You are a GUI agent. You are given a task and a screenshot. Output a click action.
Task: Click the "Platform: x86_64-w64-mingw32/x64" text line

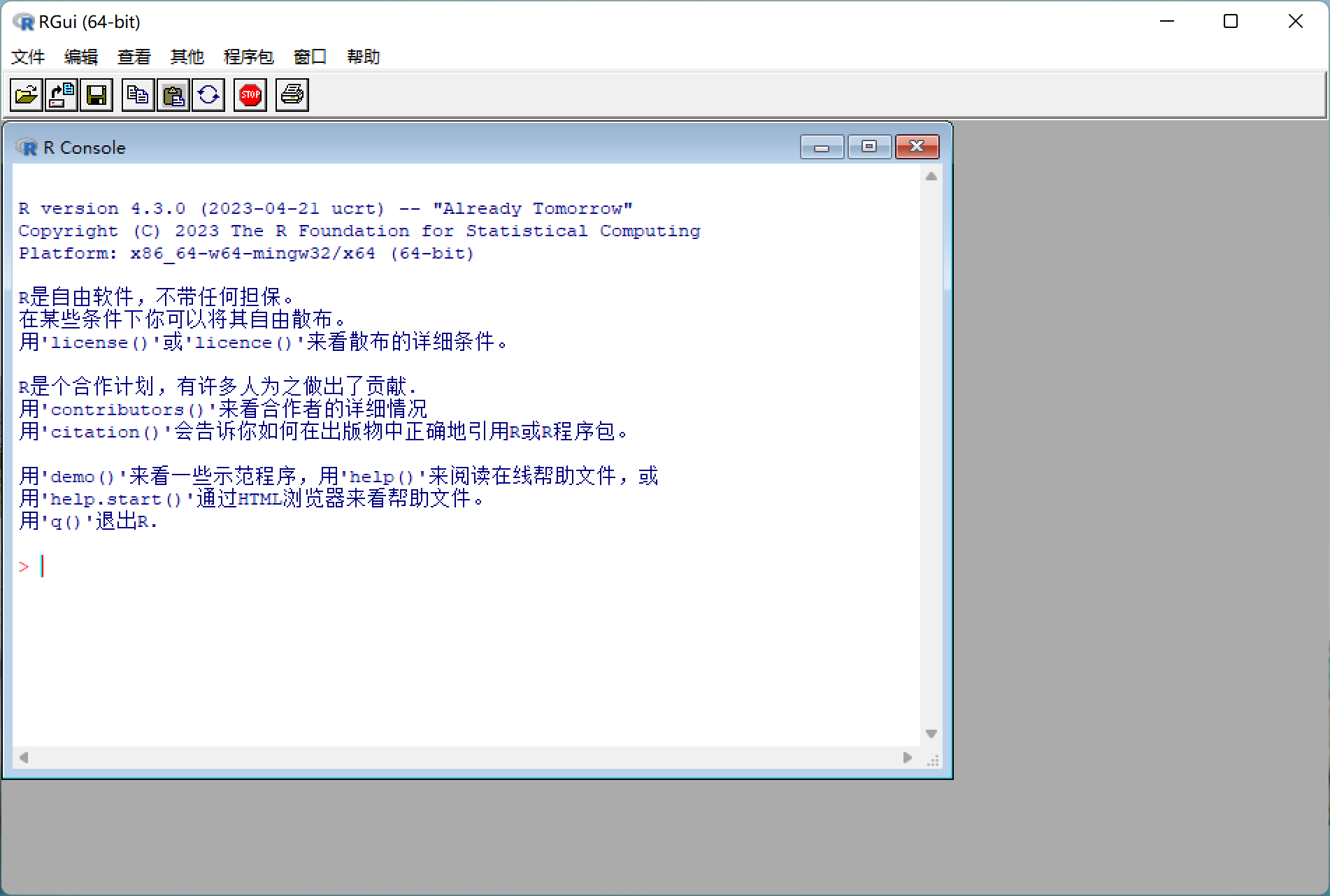246,254
